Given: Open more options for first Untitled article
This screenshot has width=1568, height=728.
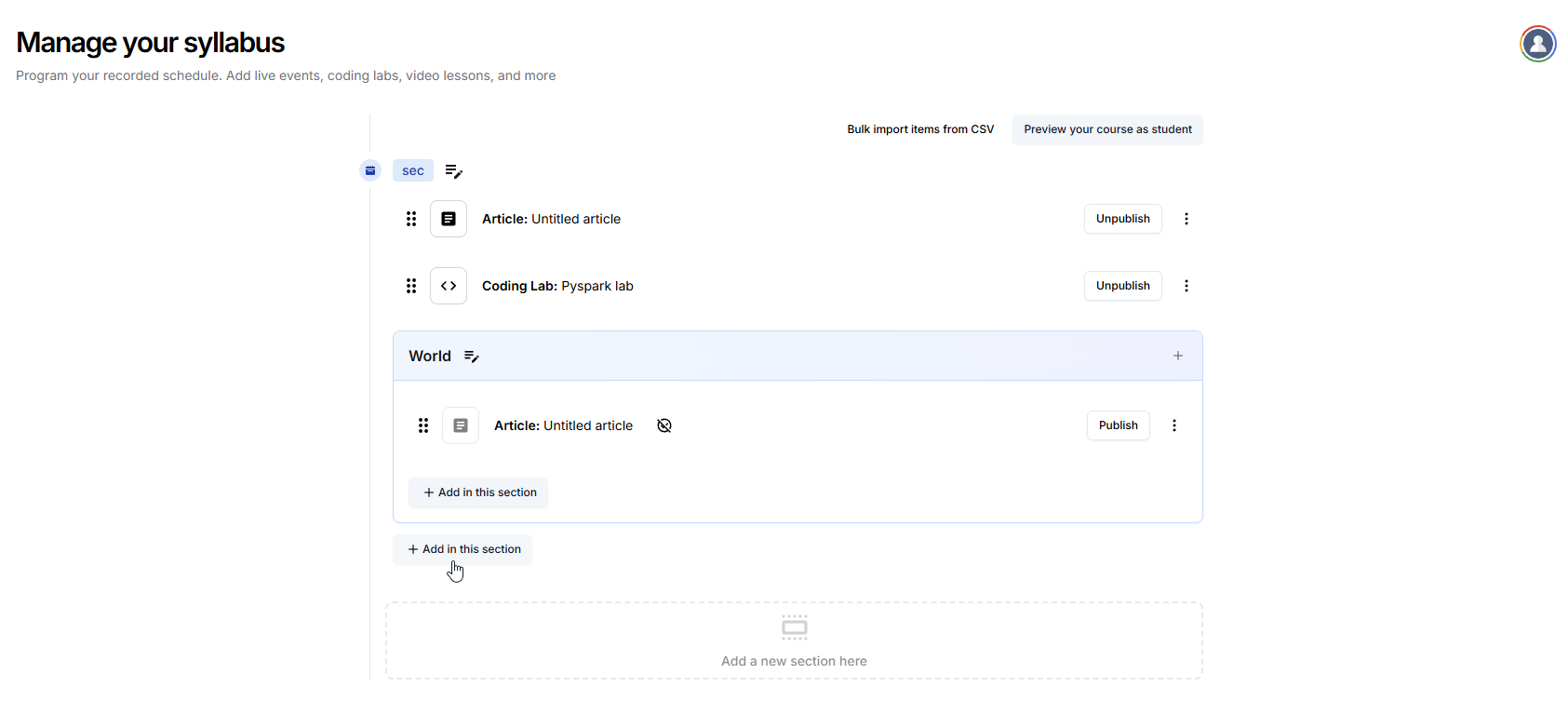Looking at the screenshot, I should click(1186, 219).
